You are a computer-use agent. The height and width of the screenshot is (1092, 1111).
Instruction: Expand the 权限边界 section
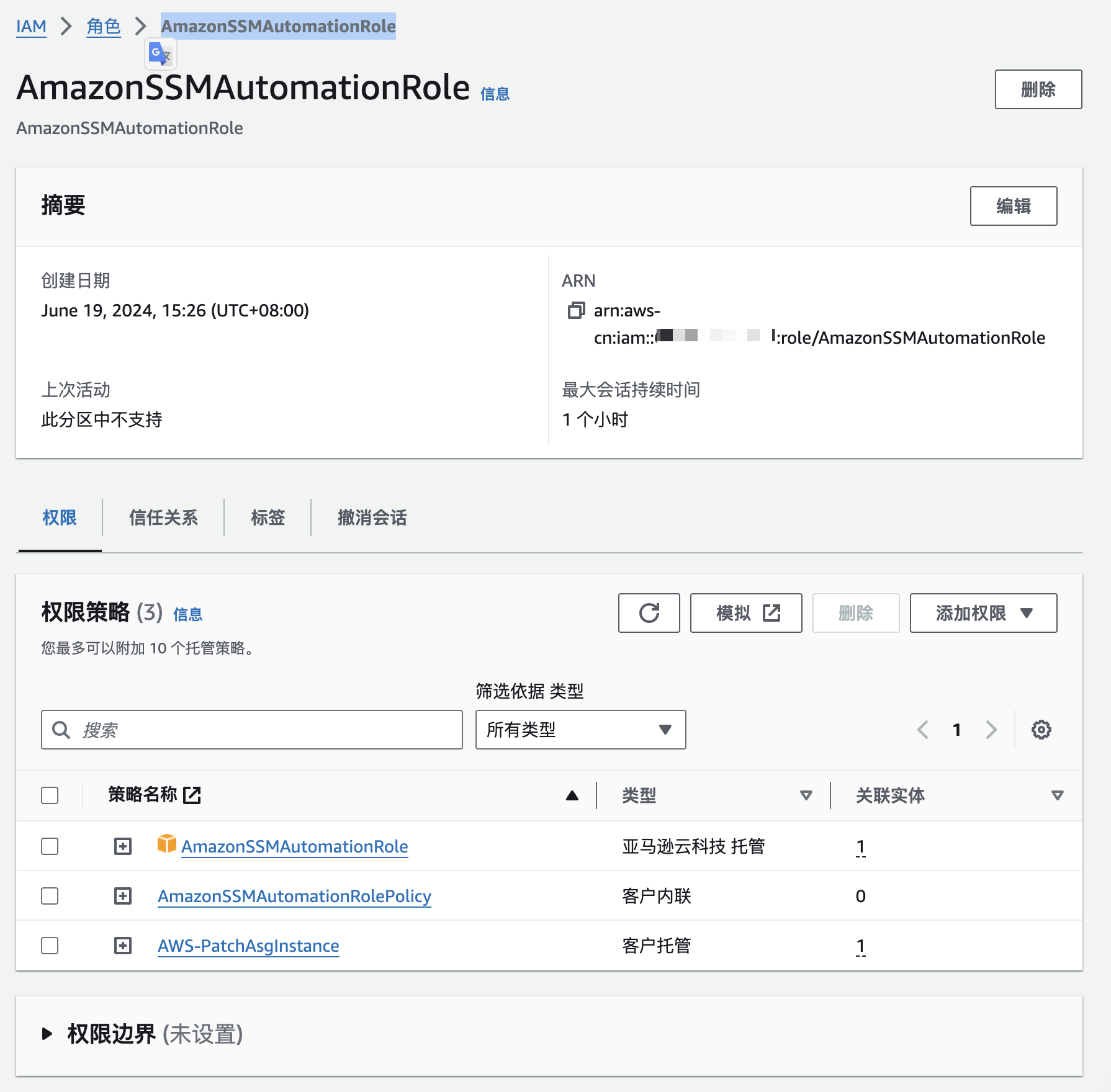pyautogui.click(x=47, y=1035)
